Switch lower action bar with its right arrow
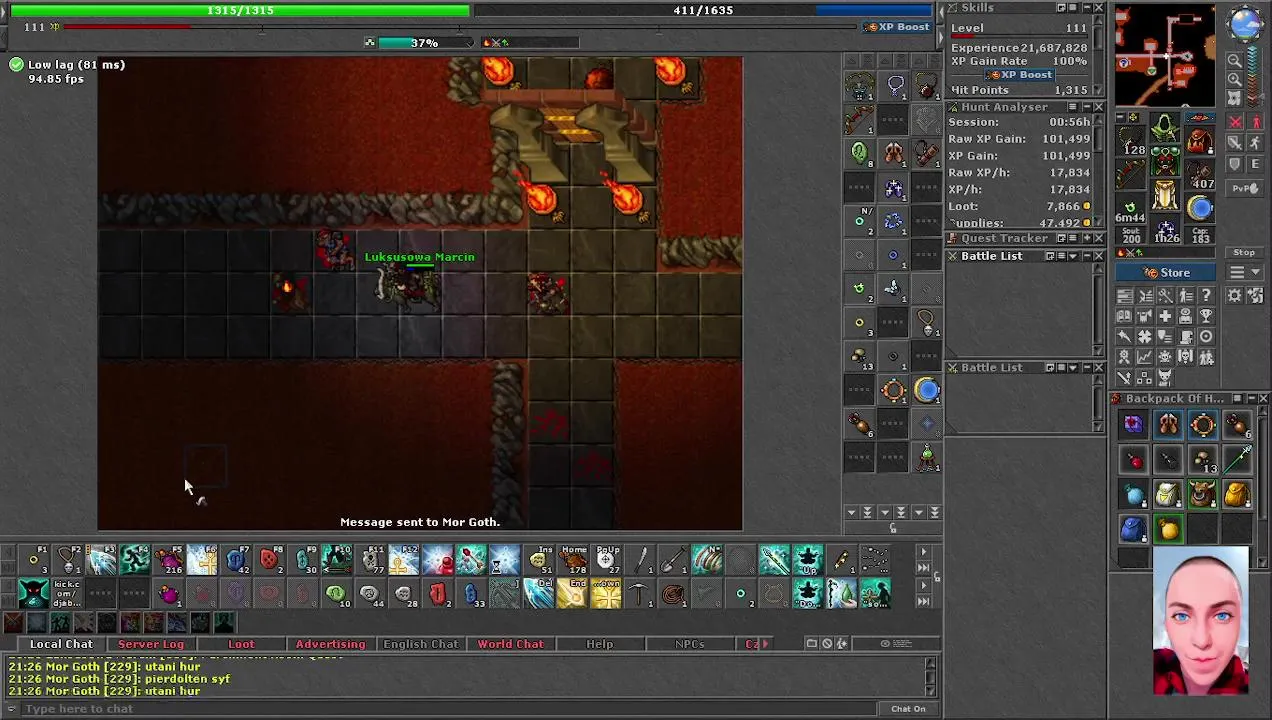 point(924,585)
